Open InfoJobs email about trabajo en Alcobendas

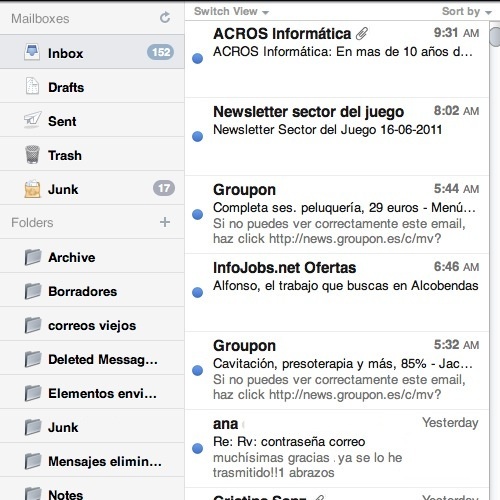click(x=337, y=293)
